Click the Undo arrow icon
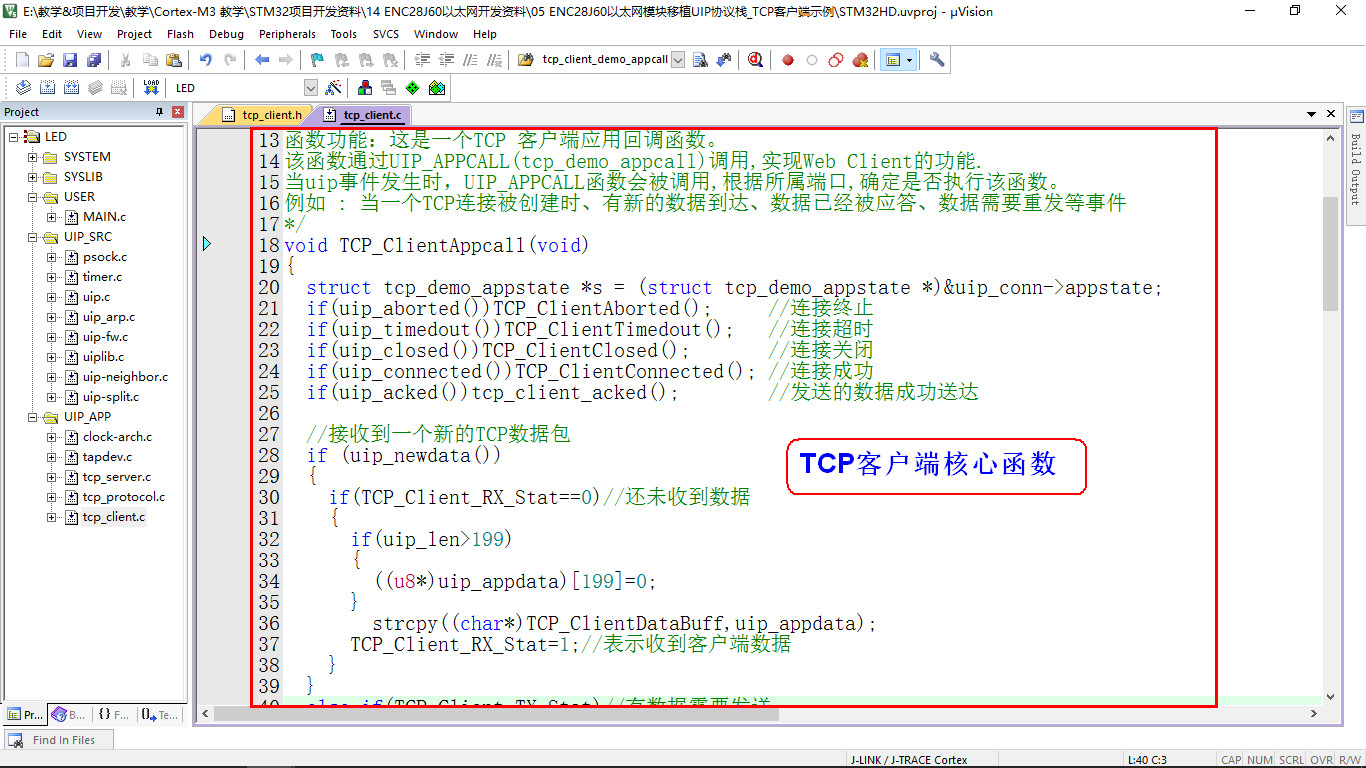The width and height of the screenshot is (1366, 768). pyautogui.click(x=206, y=60)
